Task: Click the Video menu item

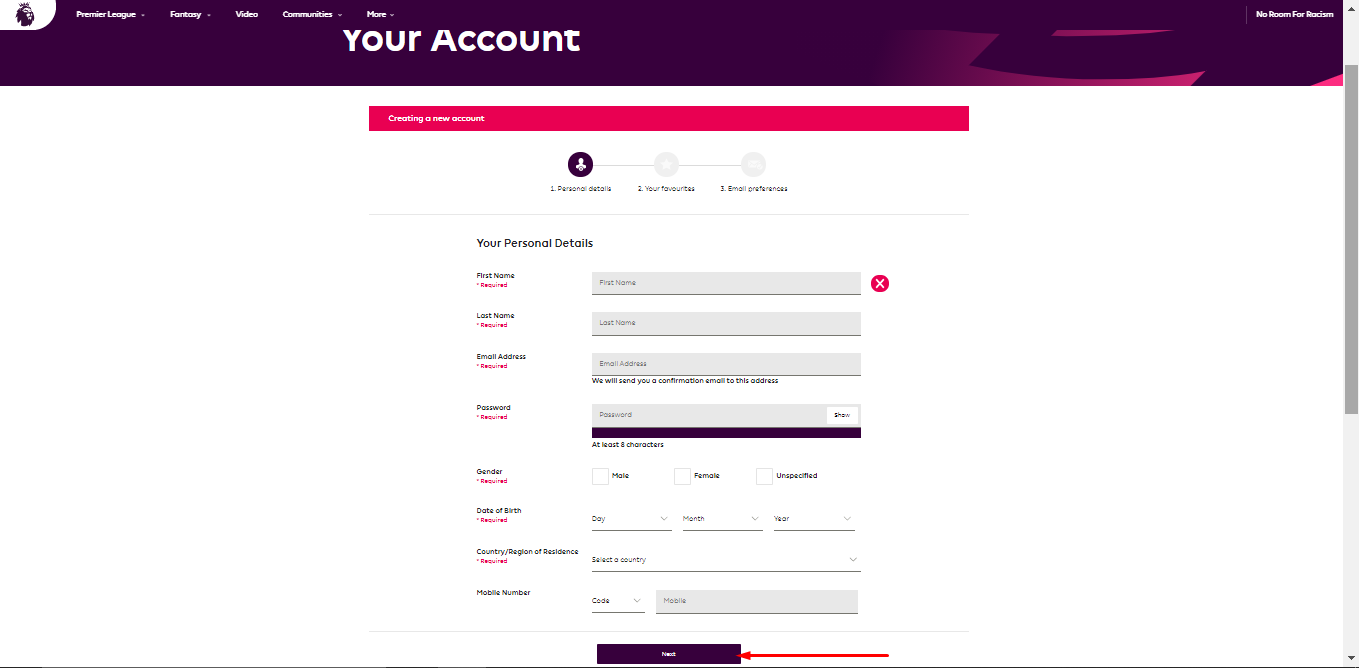Action: tap(246, 15)
